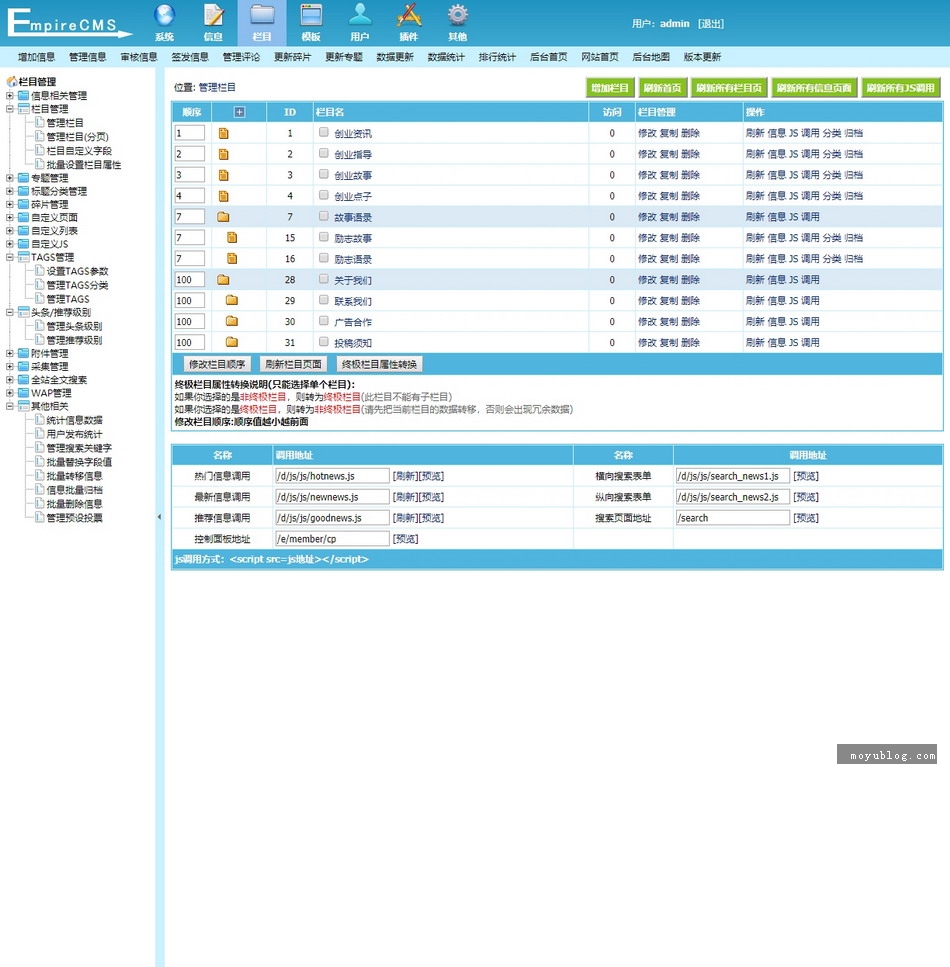Open the 插件 tools icon section
The image size is (950, 967).
[408, 22]
